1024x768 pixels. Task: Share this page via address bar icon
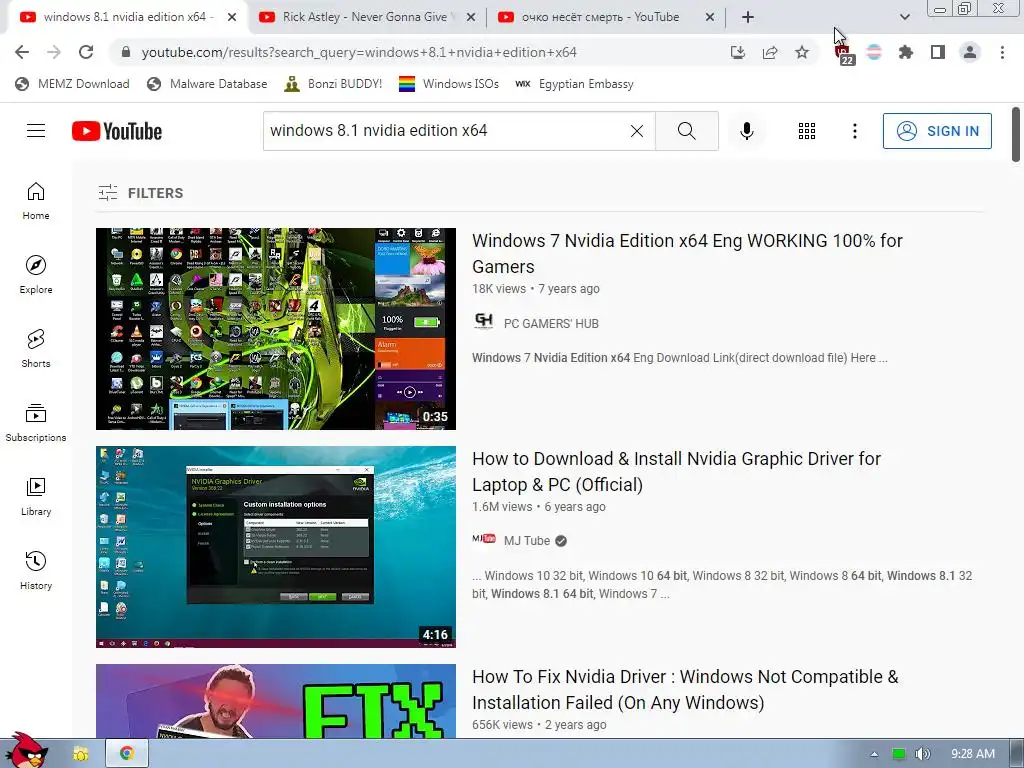coord(770,52)
